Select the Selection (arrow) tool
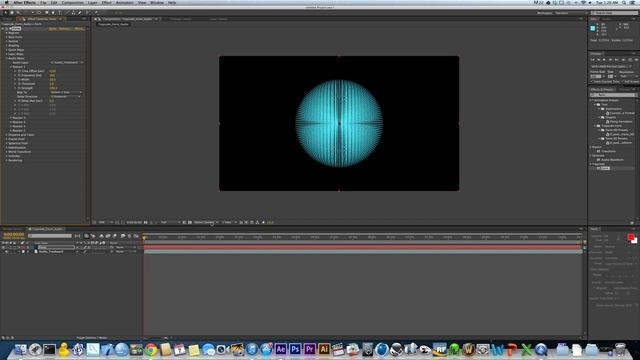Image resolution: width=640 pixels, height=360 pixels. pyautogui.click(x=5, y=13)
